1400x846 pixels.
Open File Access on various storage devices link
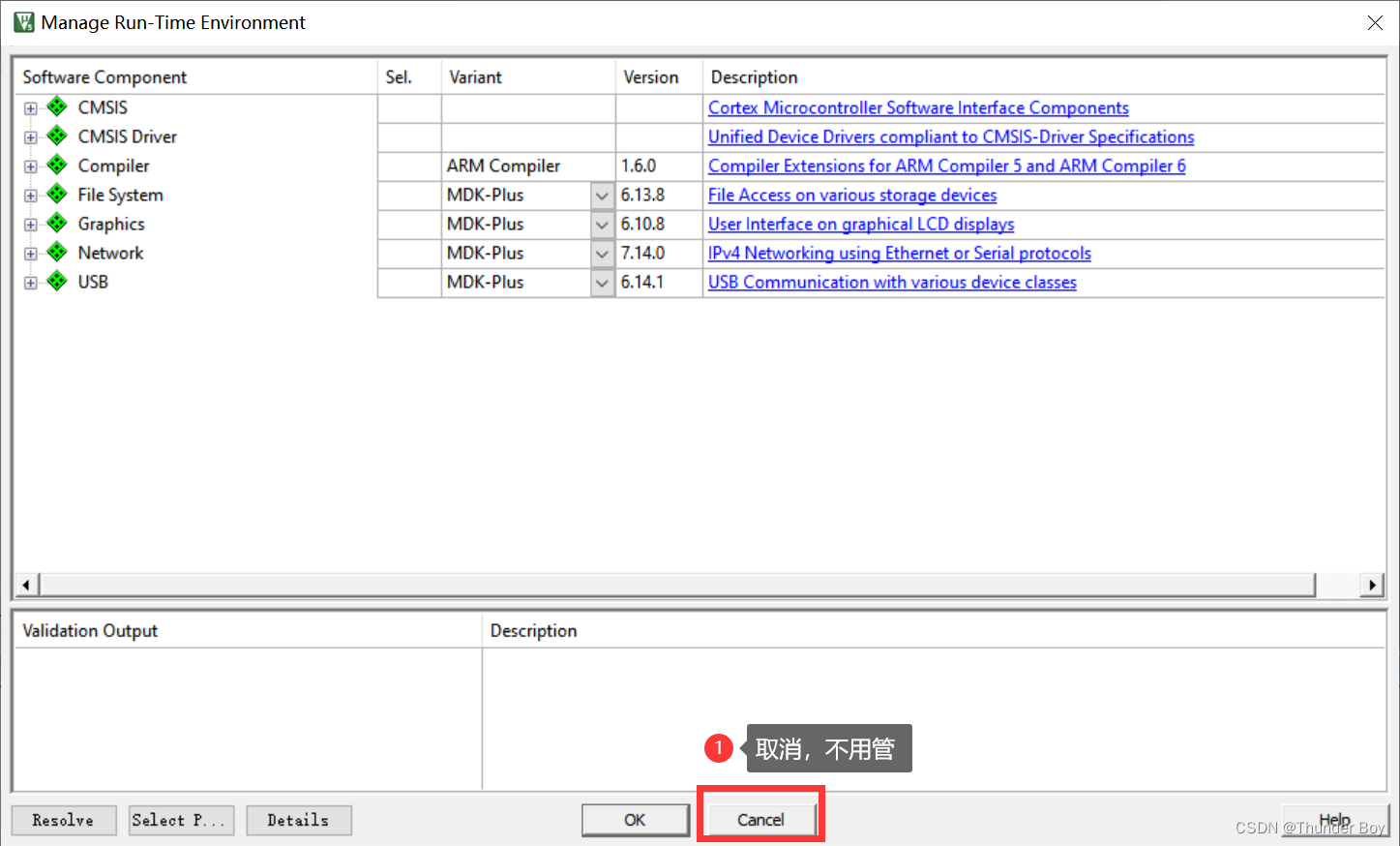(852, 195)
